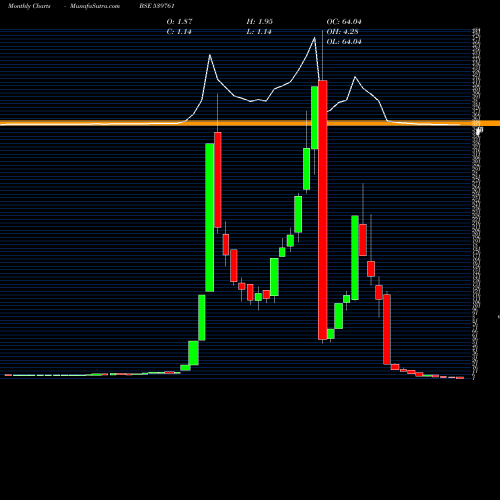Click the 'L: 1.14' low value
The image size is (500, 500).
click(259, 32)
